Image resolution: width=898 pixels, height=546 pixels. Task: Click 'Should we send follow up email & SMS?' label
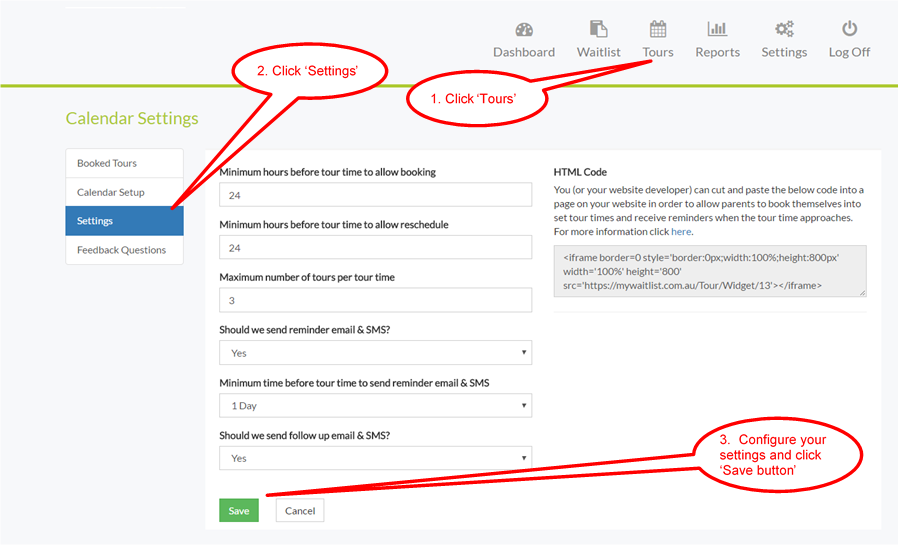(305, 435)
